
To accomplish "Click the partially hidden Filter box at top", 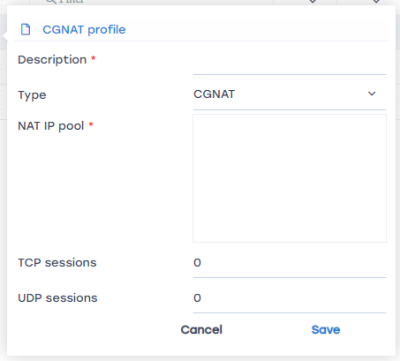I will tap(152, 2).
